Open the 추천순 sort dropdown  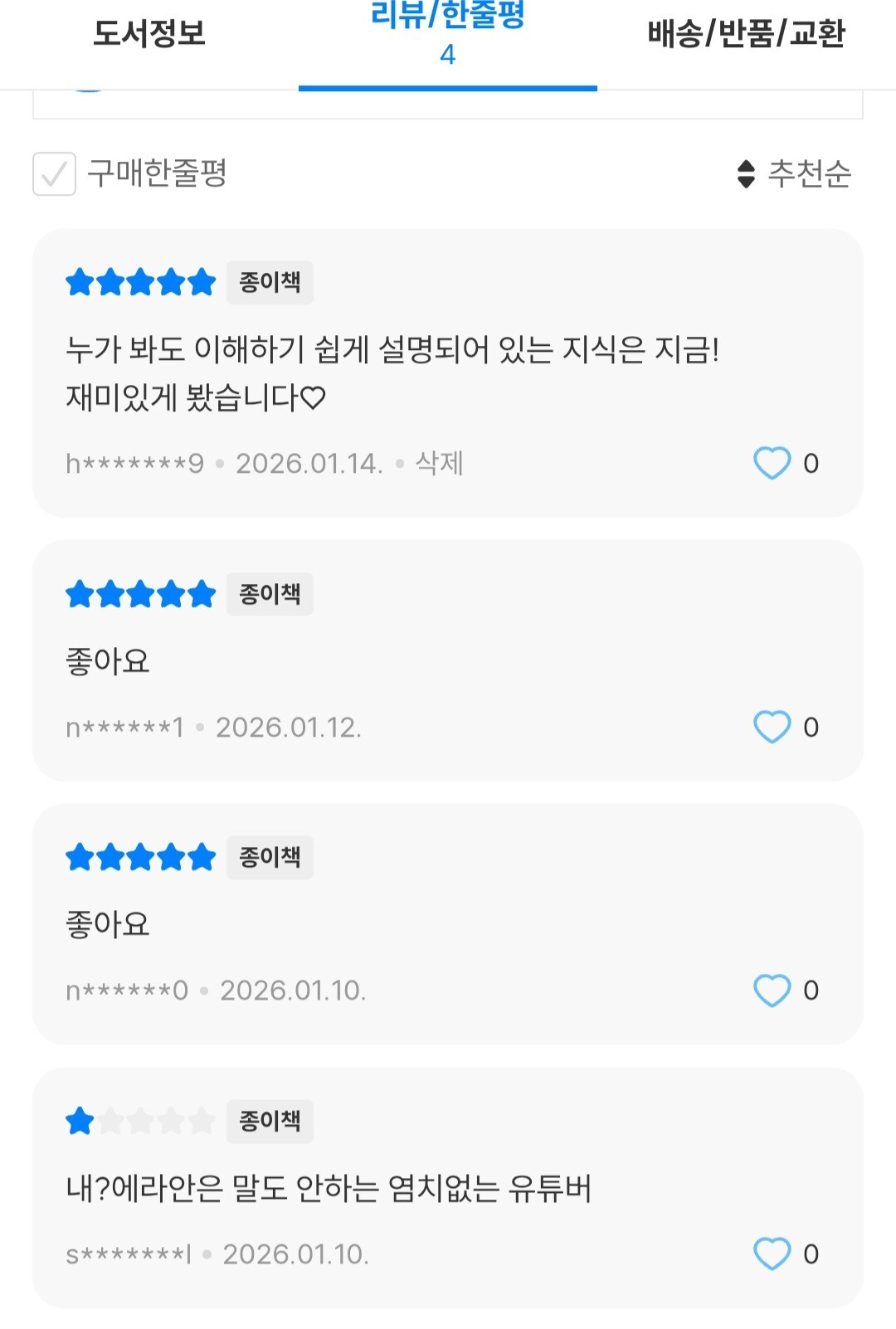(794, 174)
